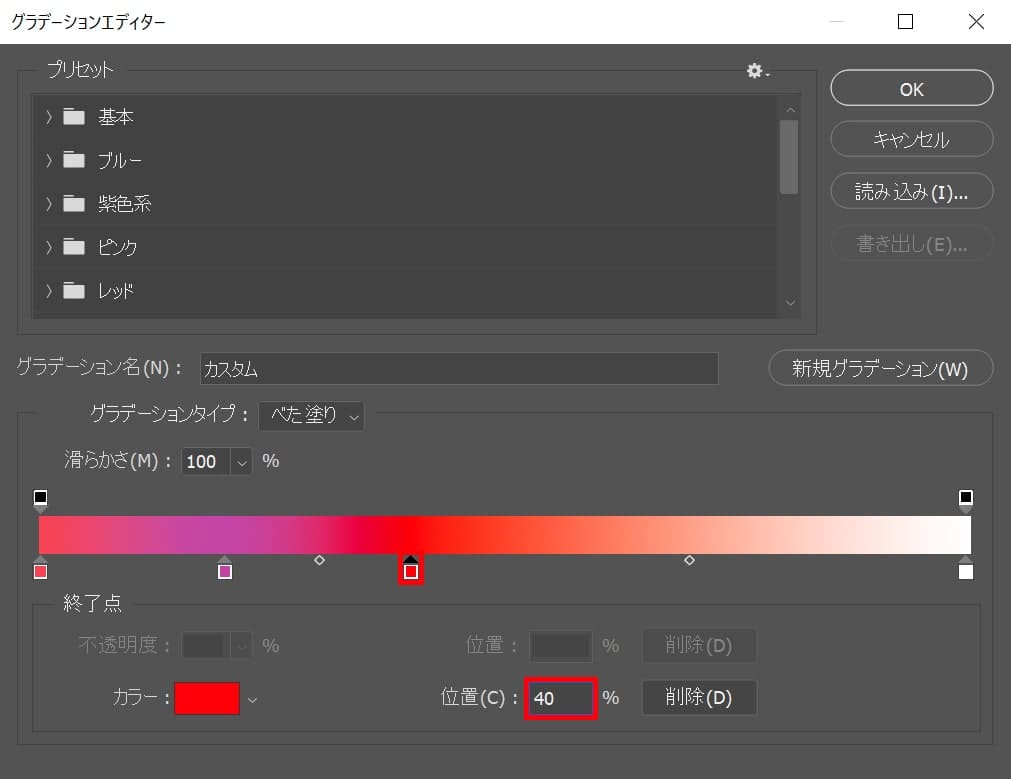The image size is (1011, 779).
Task: Click the 削除(D) button next to 位置(C)
Action: [x=699, y=698]
